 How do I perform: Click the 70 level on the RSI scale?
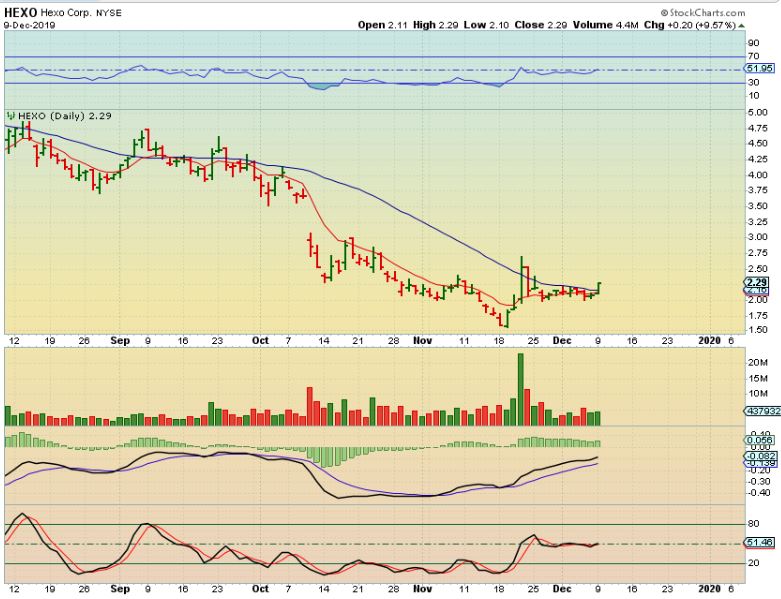(753, 56)
